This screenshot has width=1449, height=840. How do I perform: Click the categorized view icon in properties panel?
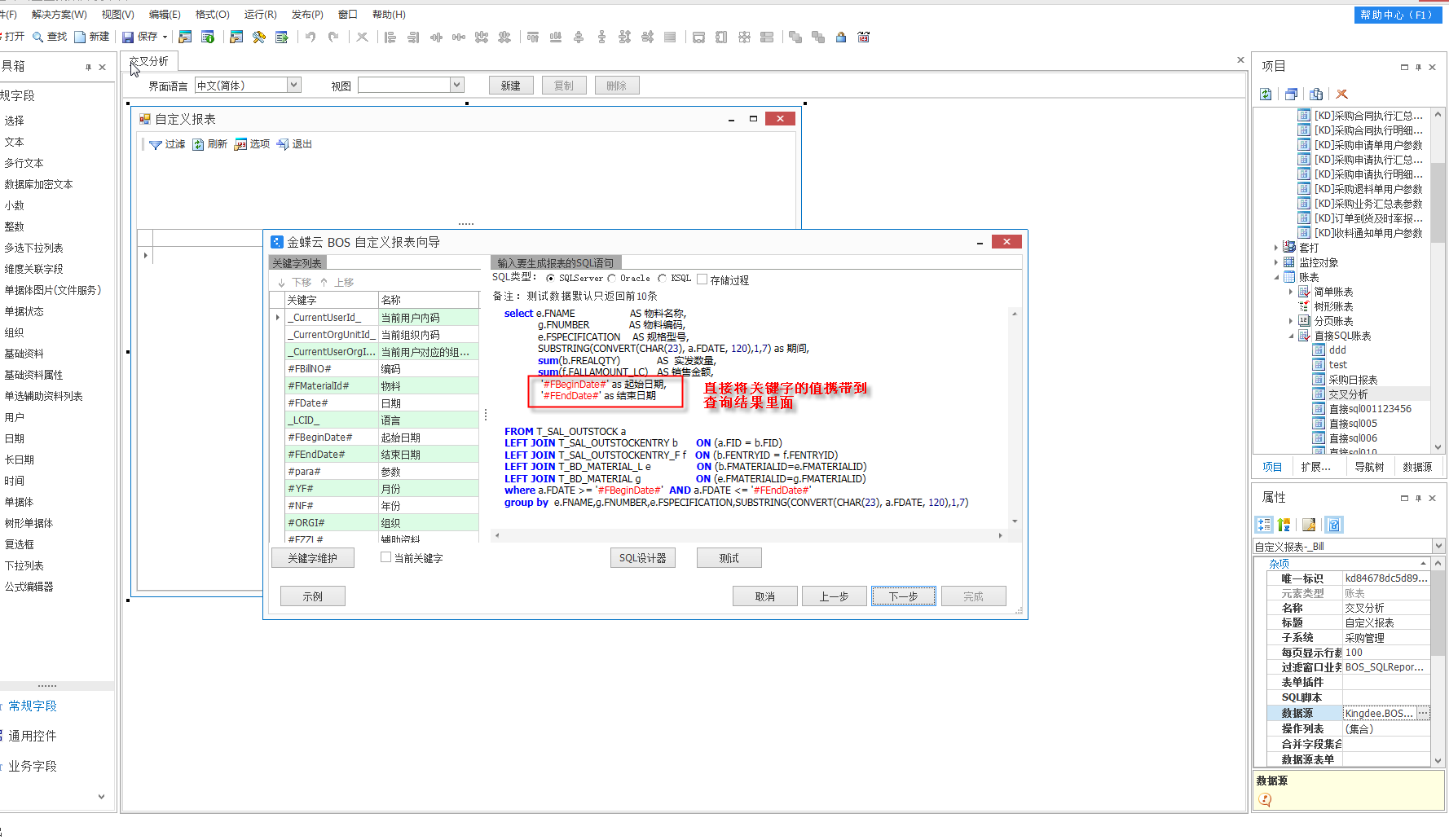tap(1264, 525)
